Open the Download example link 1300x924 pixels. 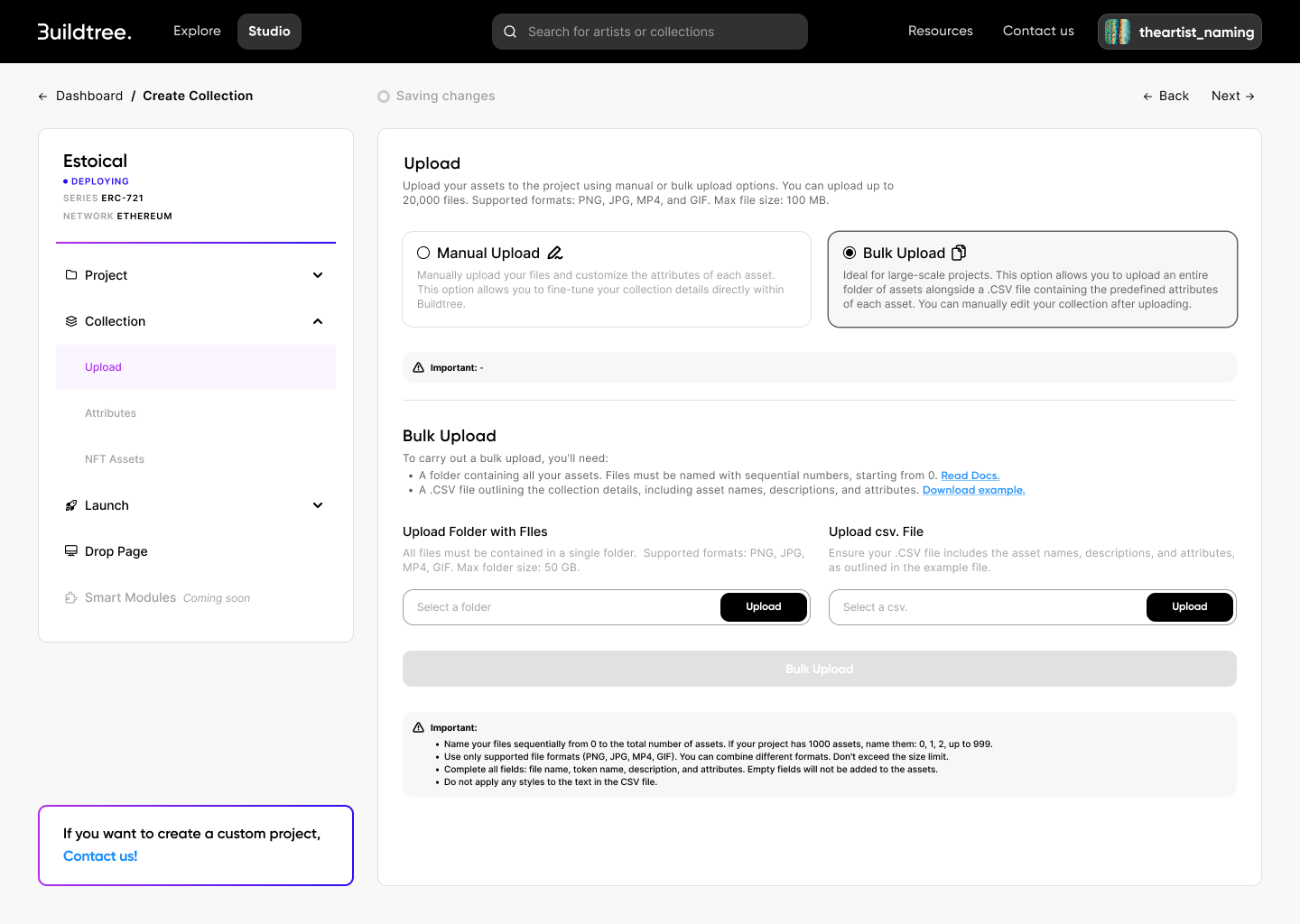[x=973, y=490]
